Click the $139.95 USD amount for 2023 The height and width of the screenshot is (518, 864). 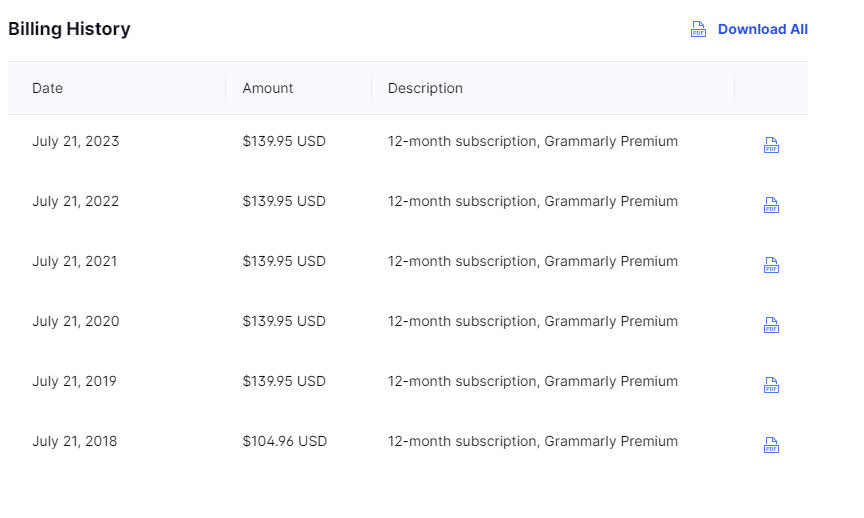coord(284,142)
